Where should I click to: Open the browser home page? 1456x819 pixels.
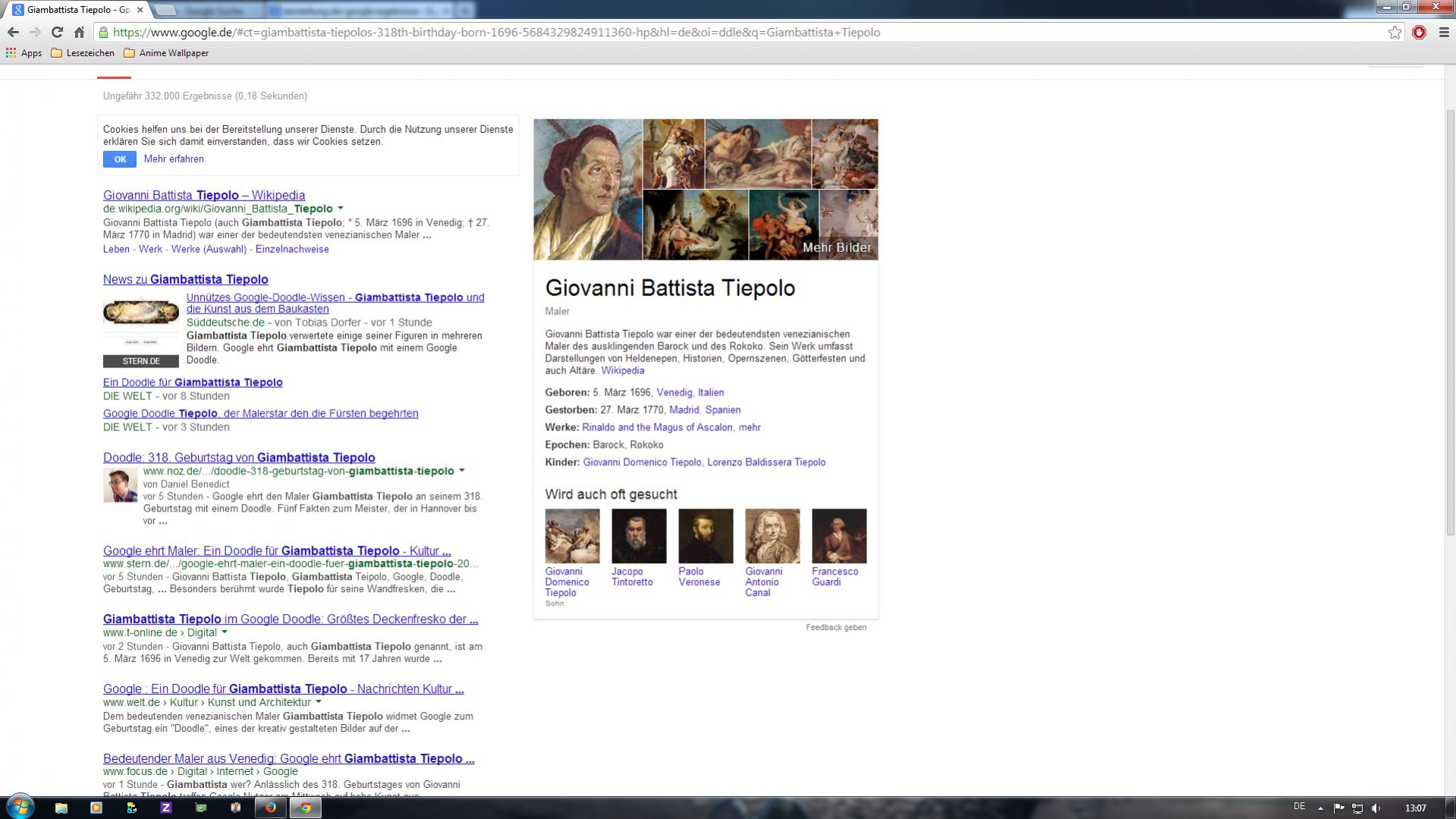pos(79,32)
